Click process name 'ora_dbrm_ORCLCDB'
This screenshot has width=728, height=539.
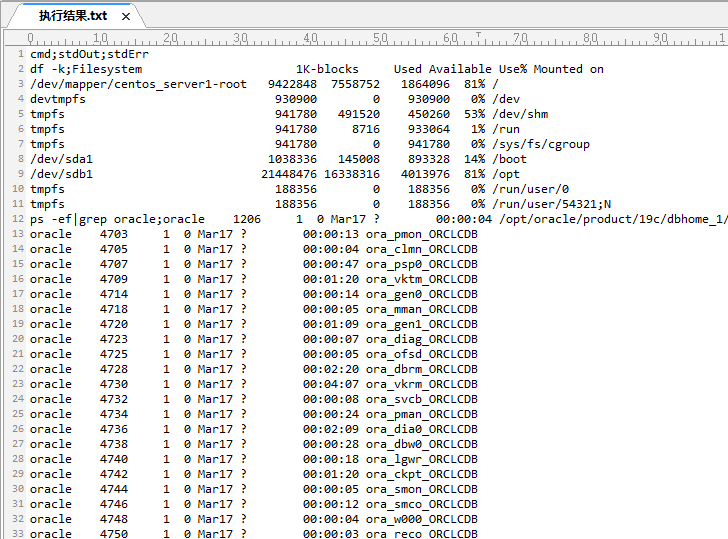pos(422,369)
